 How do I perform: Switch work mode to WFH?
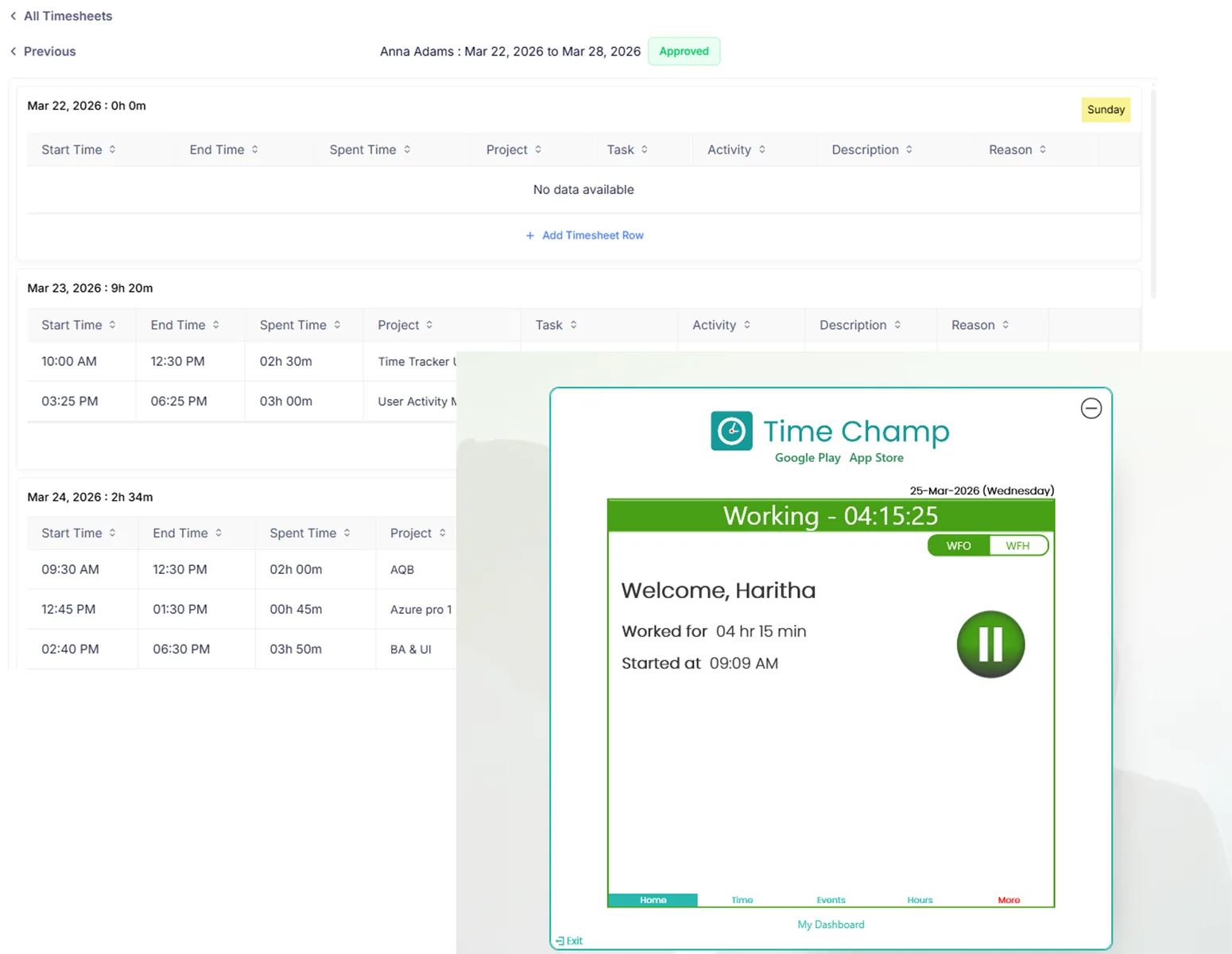point(1017,545)
